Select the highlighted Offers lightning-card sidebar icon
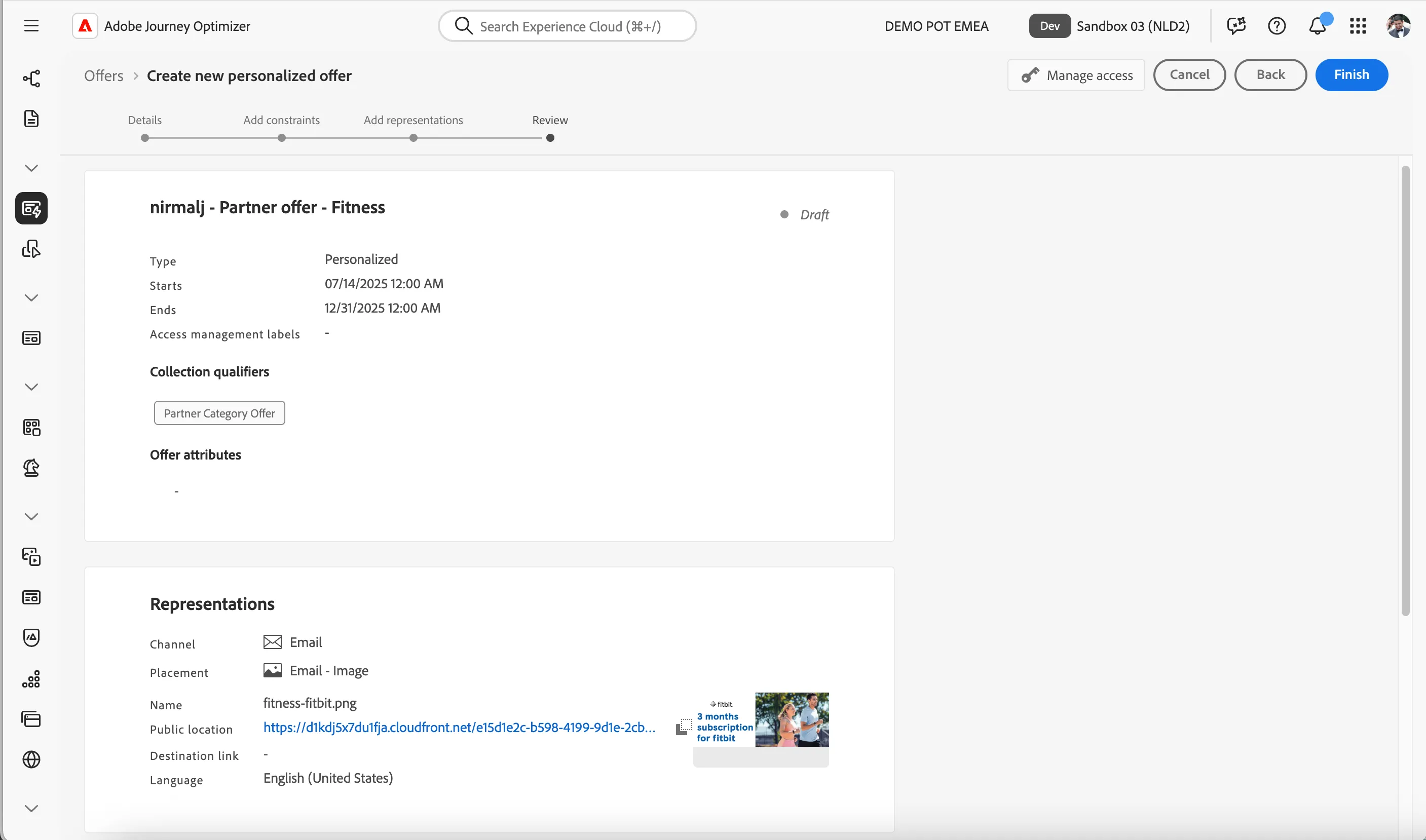The image size is (1426, 840). coord(31,208)
